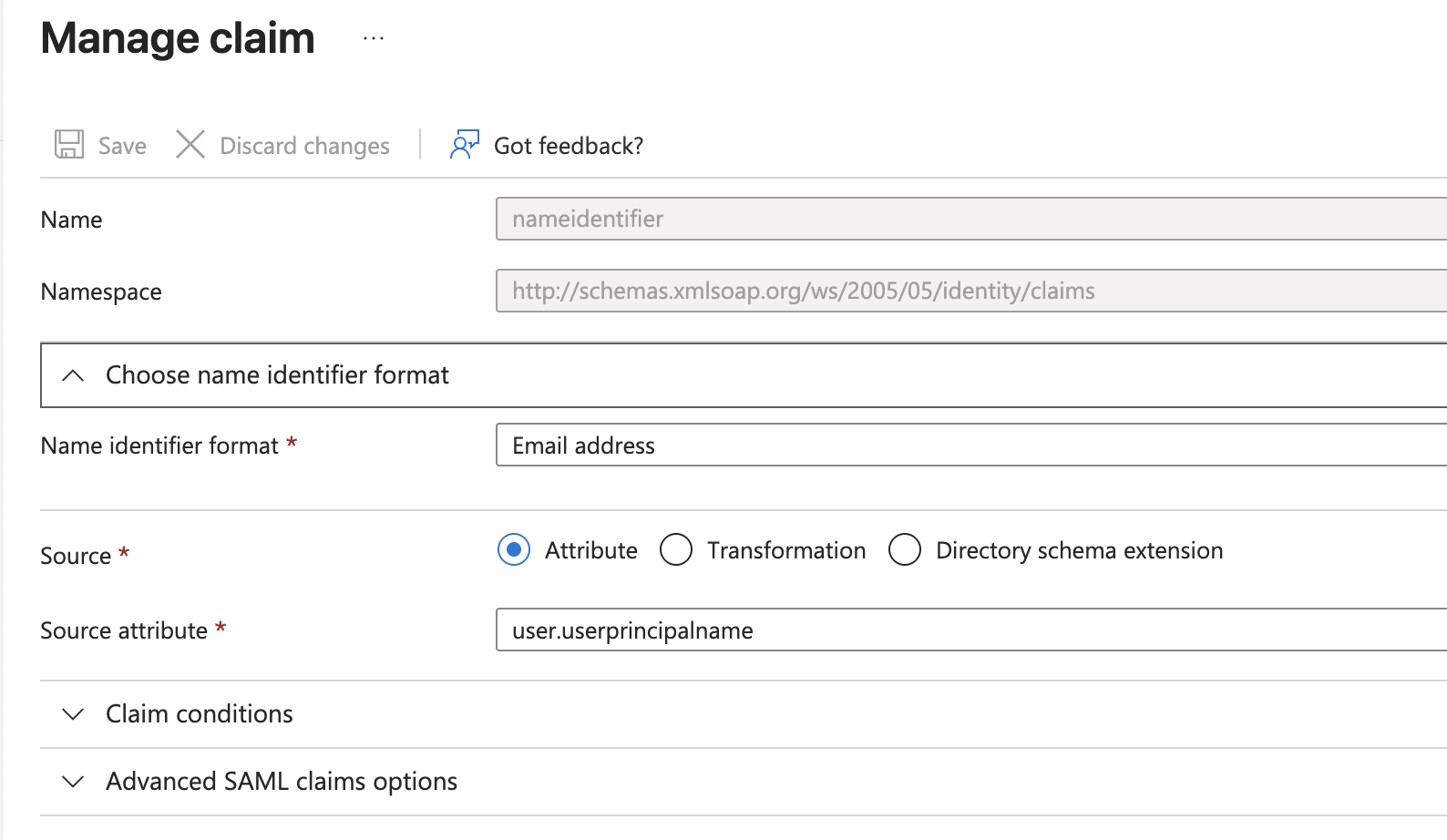Click the X icon beside Discard changes

pos(190,145)
